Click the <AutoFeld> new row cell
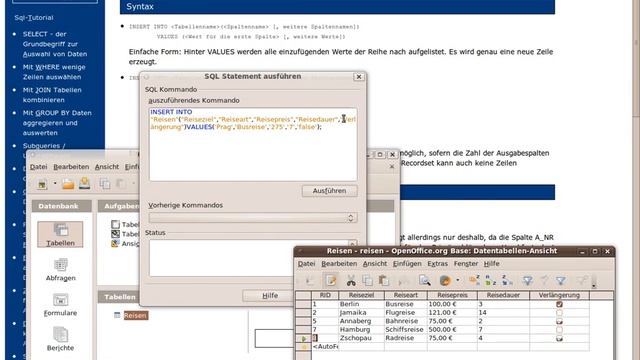The width and height of the screenshot is (640, 360). coord(325,347)
